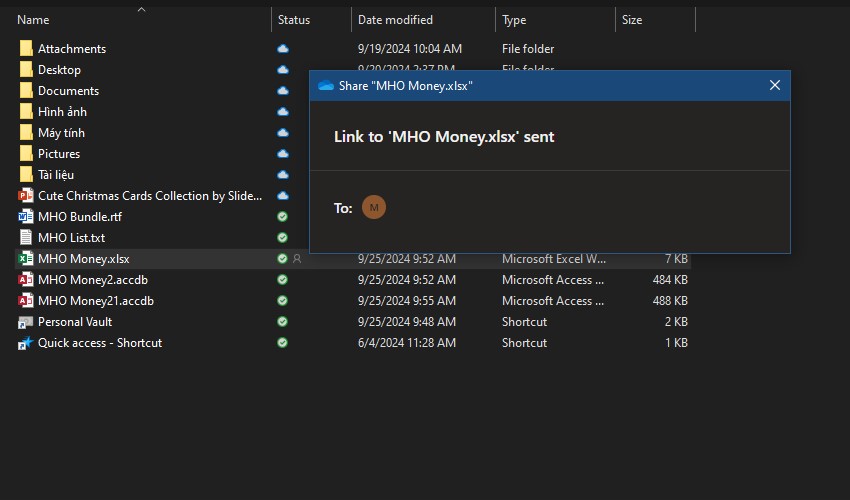
Task: Click the Type column header
Action: point(514,20)
